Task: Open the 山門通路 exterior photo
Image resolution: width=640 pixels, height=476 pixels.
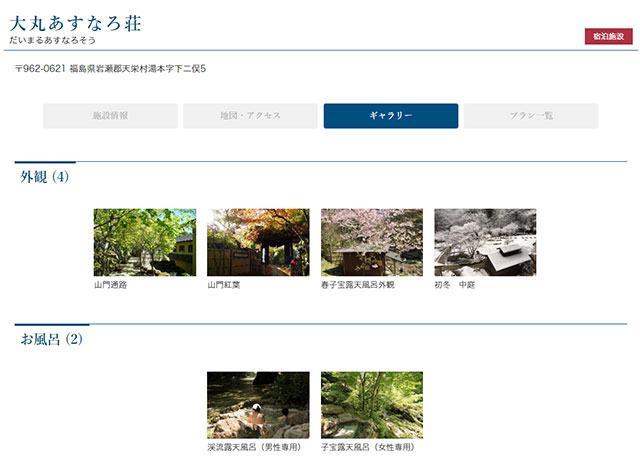Action: pyautogui.click(x=144, y=242)
